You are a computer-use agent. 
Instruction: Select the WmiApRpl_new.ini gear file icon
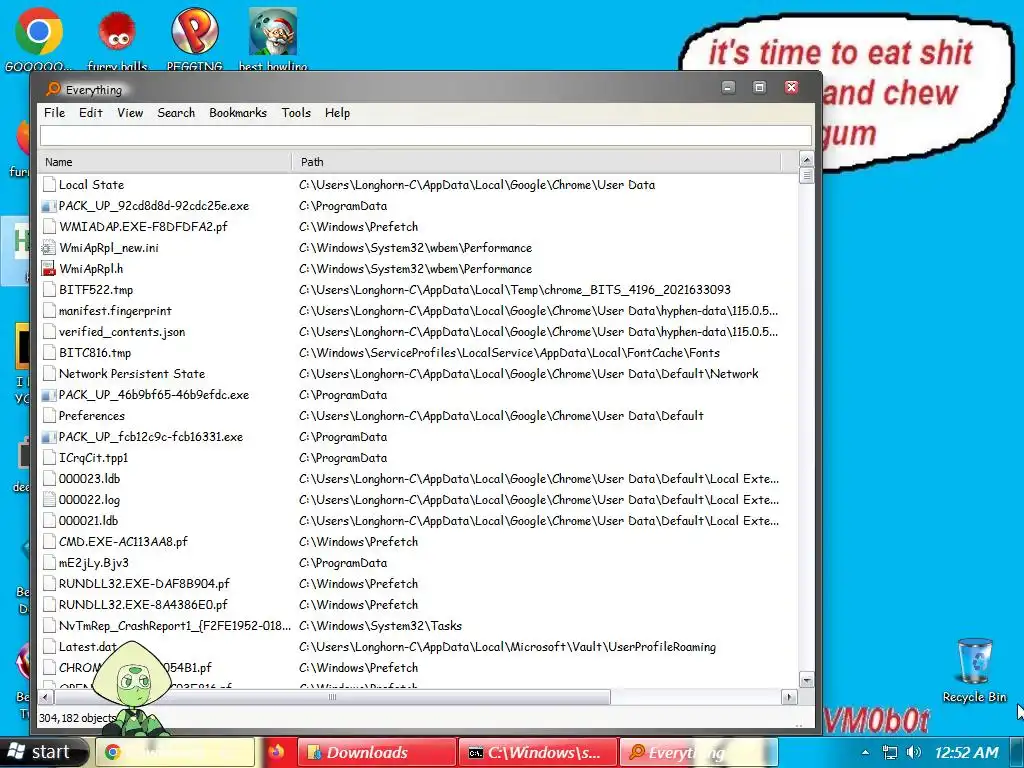click(x=48, y=248)
